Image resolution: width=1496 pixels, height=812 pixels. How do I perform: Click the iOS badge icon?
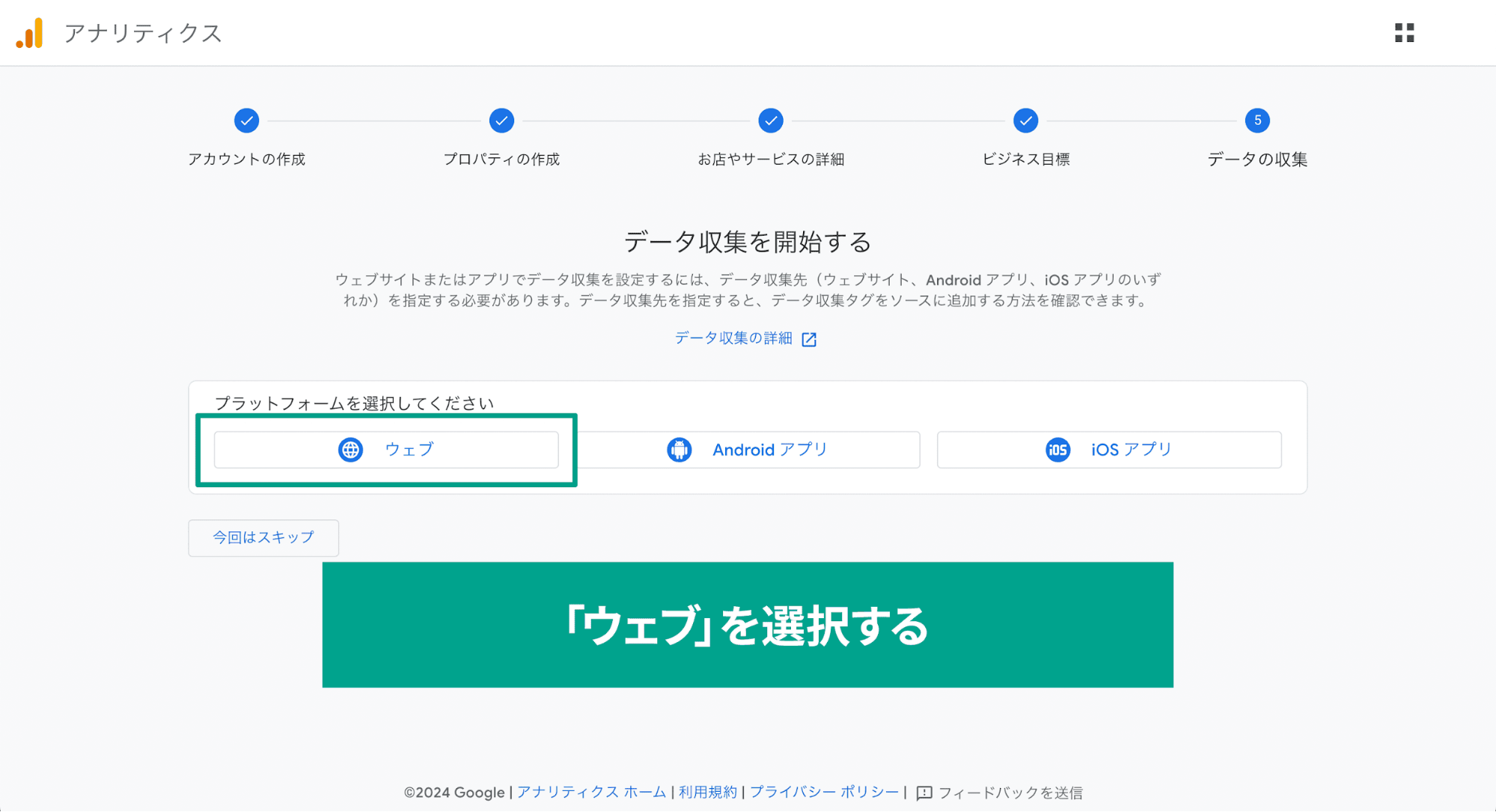click(x=1057, y=450)
